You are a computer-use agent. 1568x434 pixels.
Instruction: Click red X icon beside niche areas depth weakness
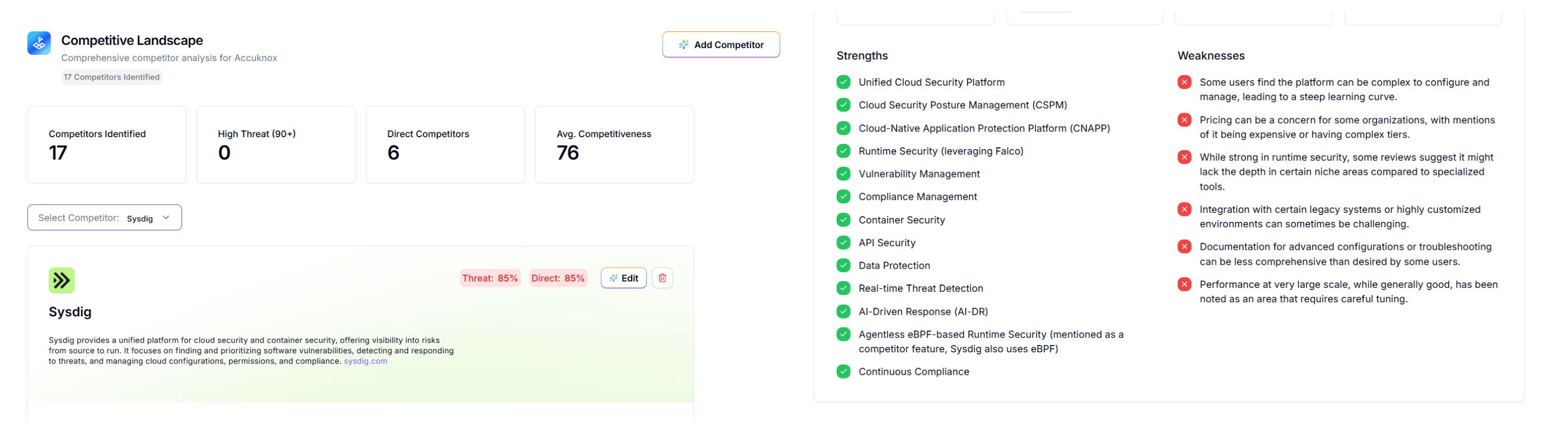coord(1184,157)
